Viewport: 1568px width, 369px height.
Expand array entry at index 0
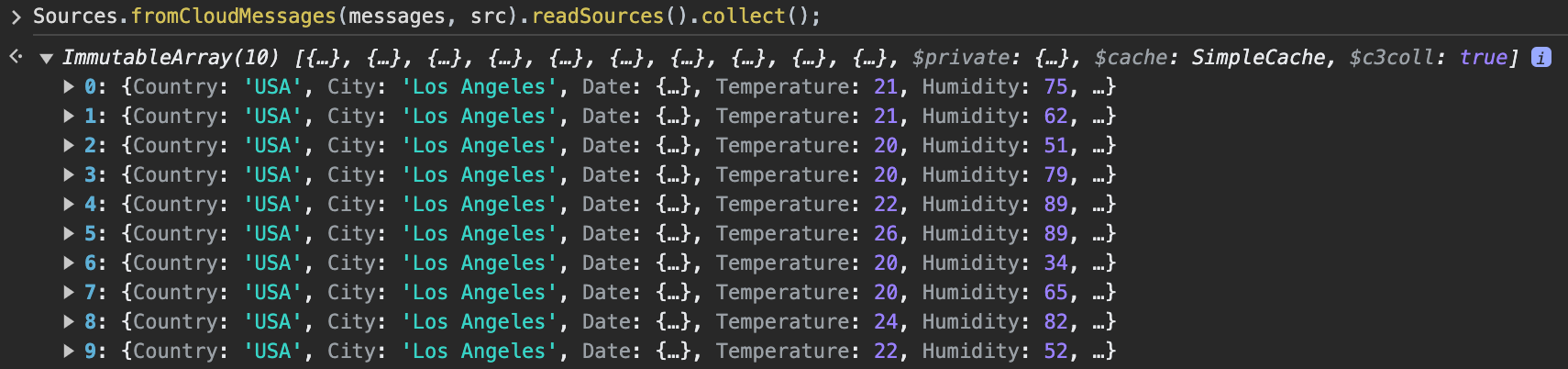click(x=69, y=87)
